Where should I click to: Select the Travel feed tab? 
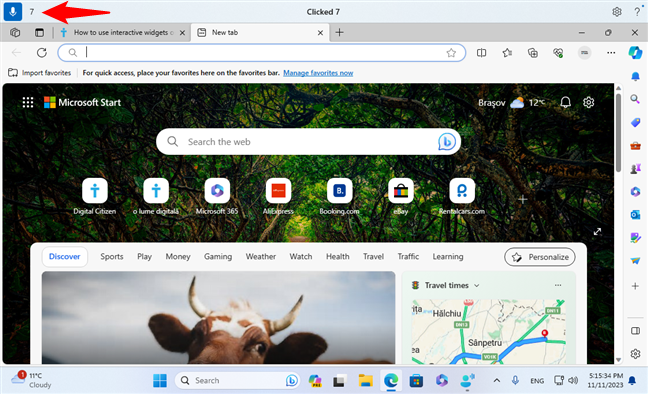pos(373,257)
